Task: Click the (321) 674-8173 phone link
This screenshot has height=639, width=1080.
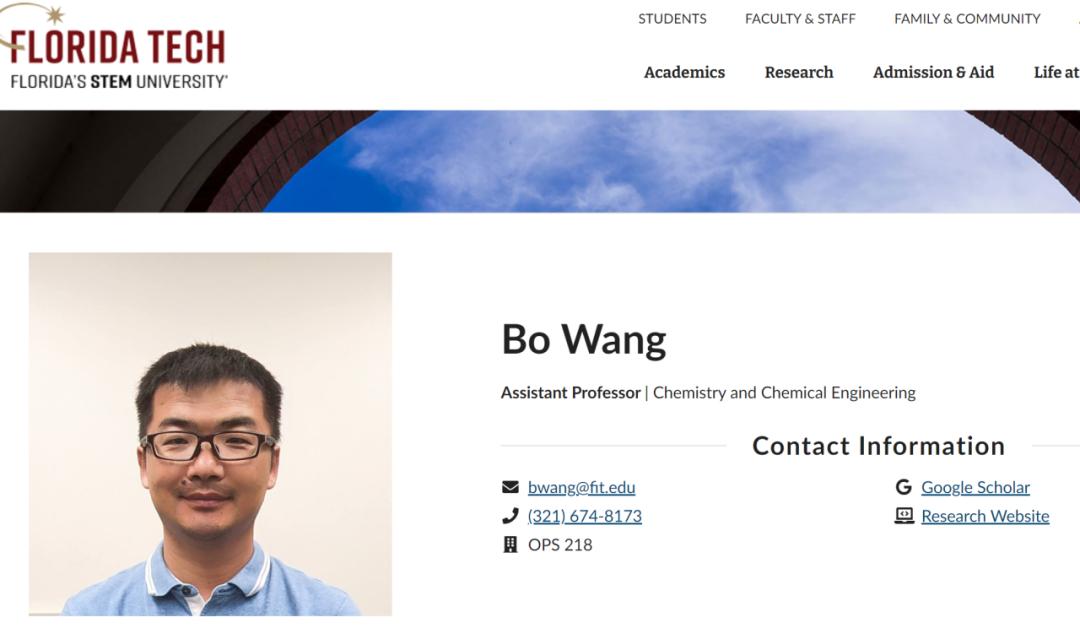Action: (585, 516)
